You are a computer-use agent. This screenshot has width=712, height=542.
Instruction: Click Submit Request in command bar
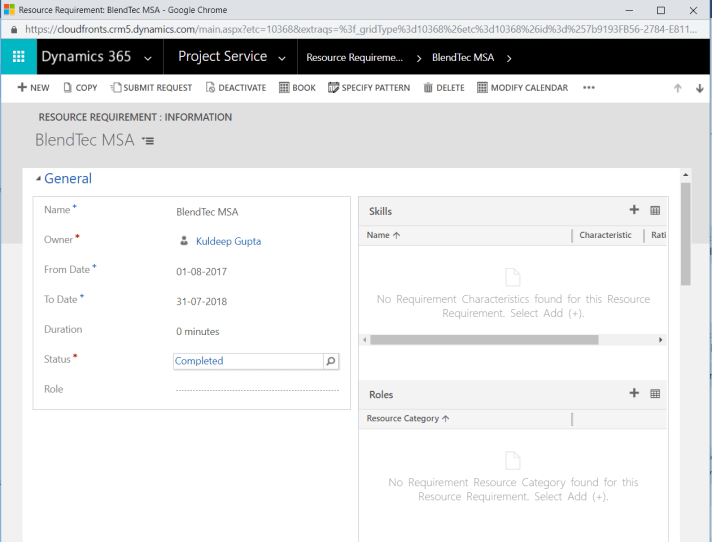tap(150, 88)
